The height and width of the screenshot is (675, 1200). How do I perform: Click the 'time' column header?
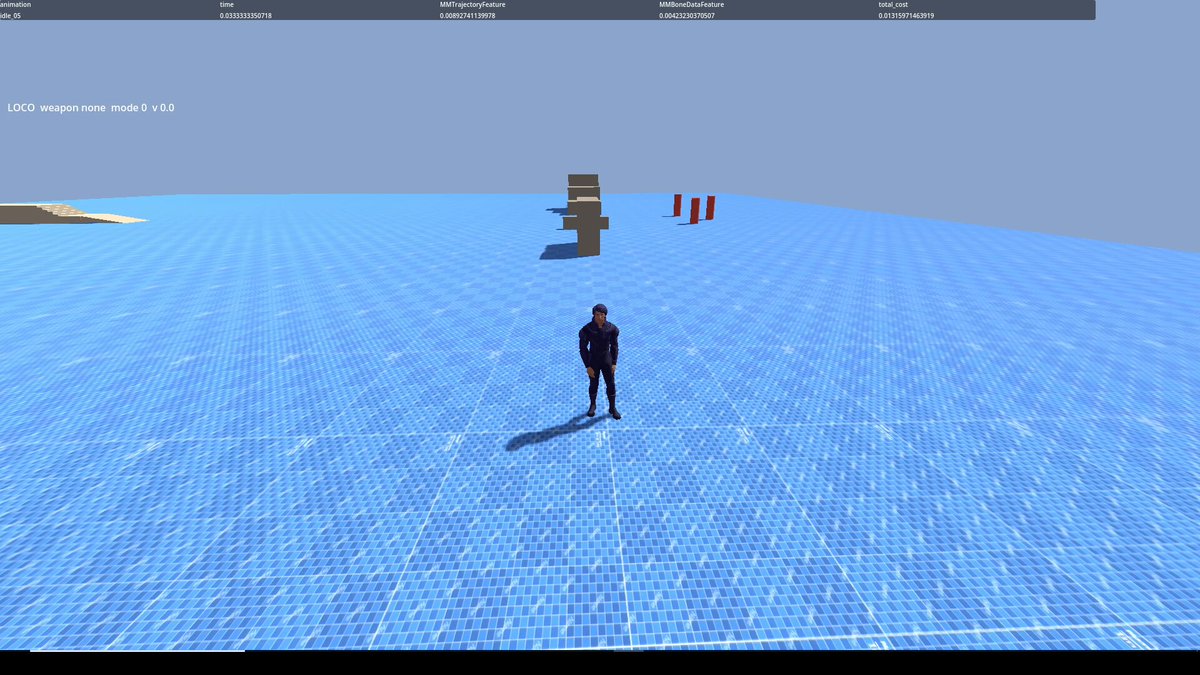227,5
